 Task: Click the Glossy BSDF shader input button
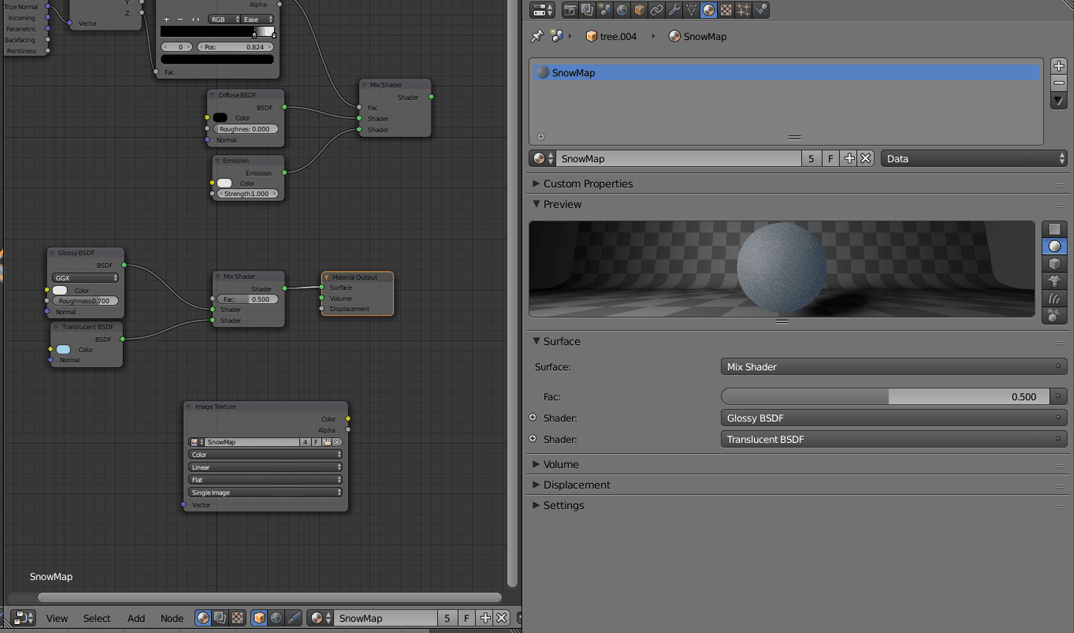click(x=893, y=418)
